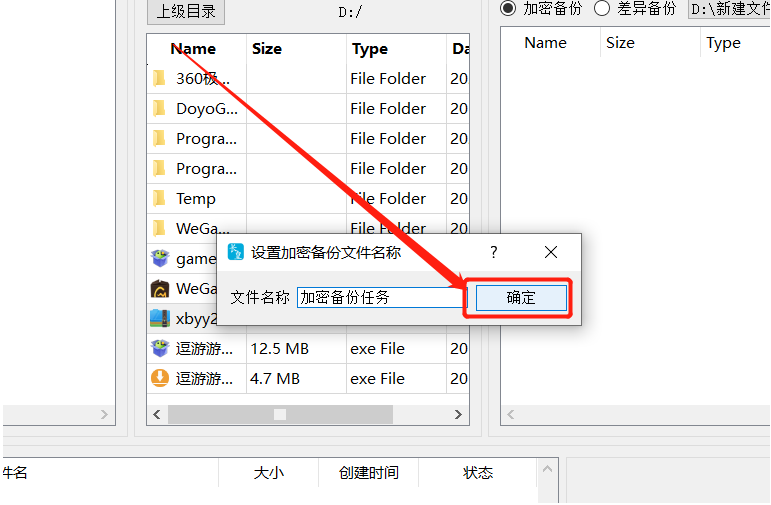Click the 创建时间 column header
This screenshot has width=771, height=505.
pos(368,473)
